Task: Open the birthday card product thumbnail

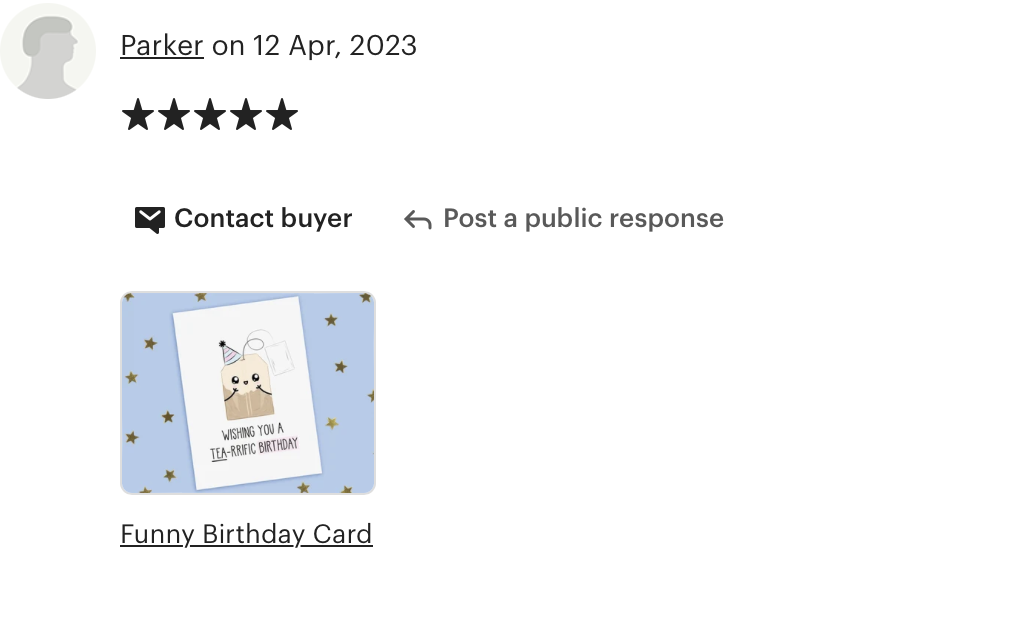Action: 248,393
